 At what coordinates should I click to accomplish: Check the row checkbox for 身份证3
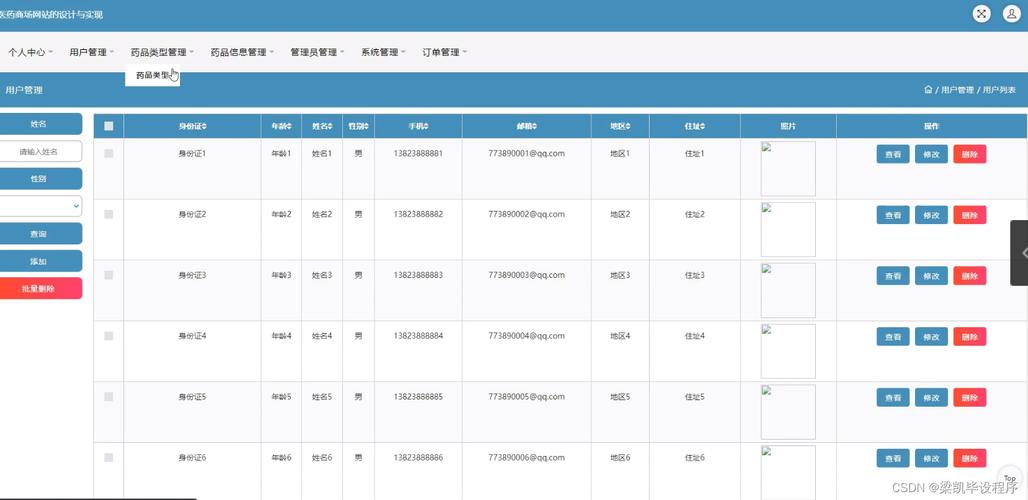click(109, 275)
